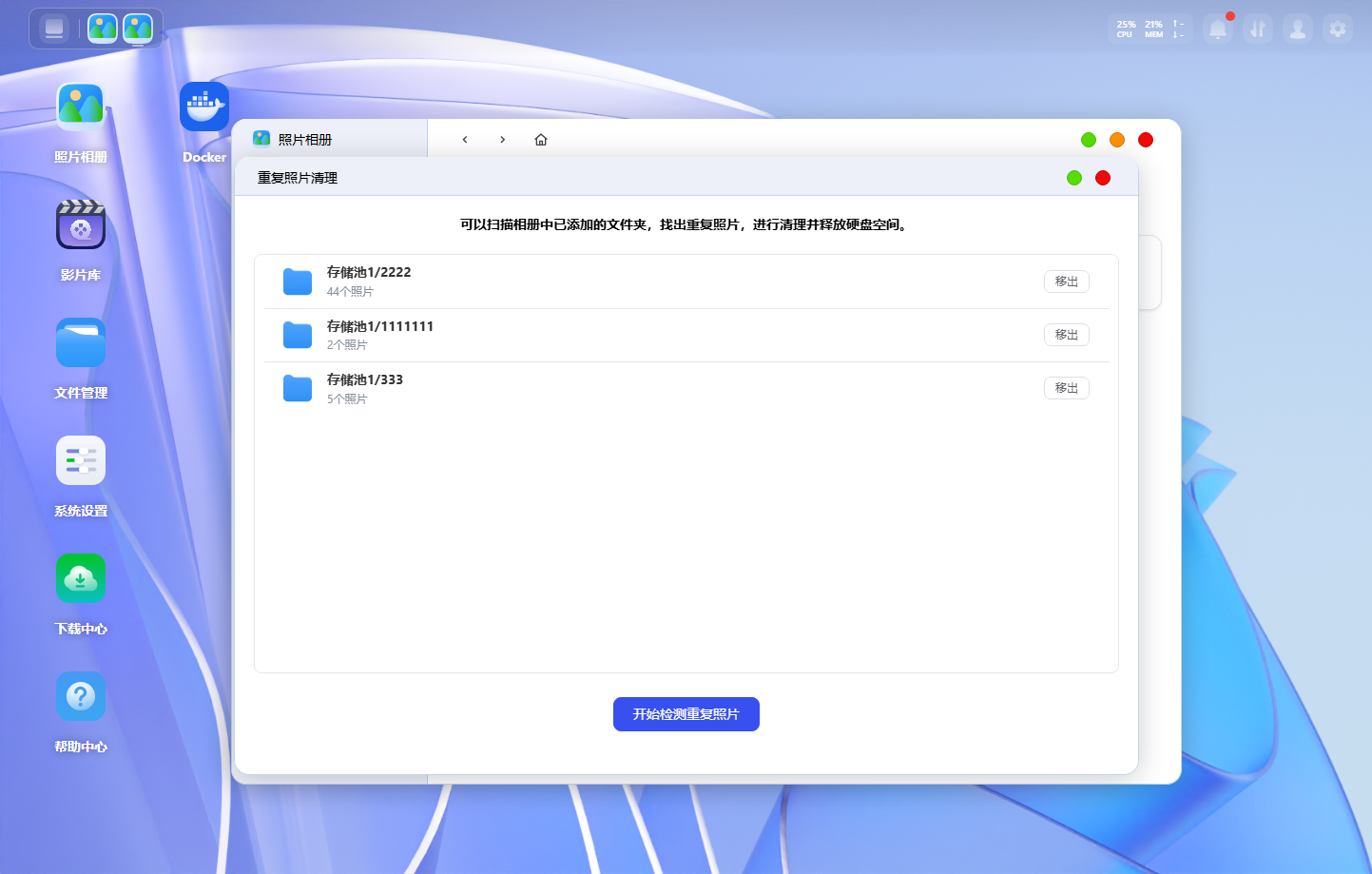The image size is (1372, 874).
Task: Select folder name 存储池1/2222
Action: click(x=369, y=272)
